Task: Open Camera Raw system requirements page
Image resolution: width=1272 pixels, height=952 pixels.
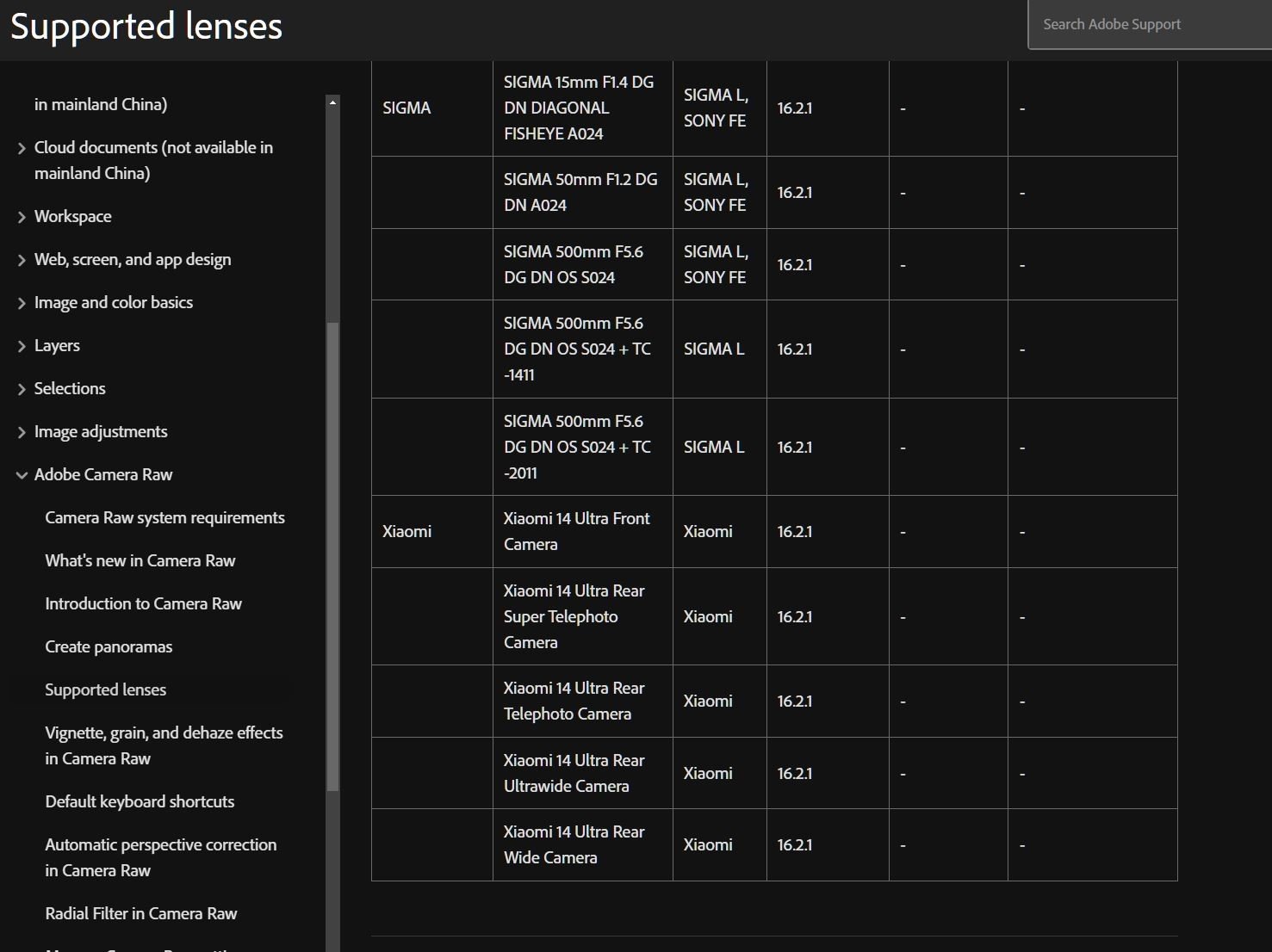Action: [164, 517]
